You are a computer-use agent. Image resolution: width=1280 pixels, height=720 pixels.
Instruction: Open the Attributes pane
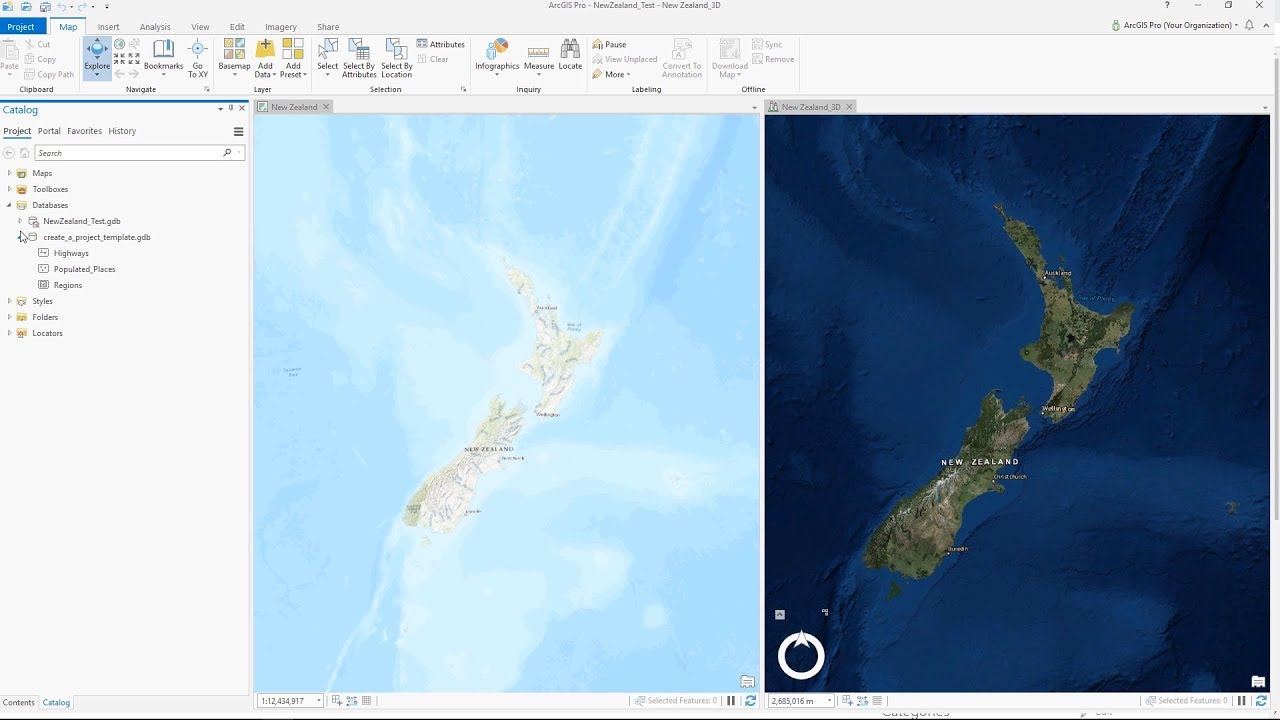coord(441,44)
